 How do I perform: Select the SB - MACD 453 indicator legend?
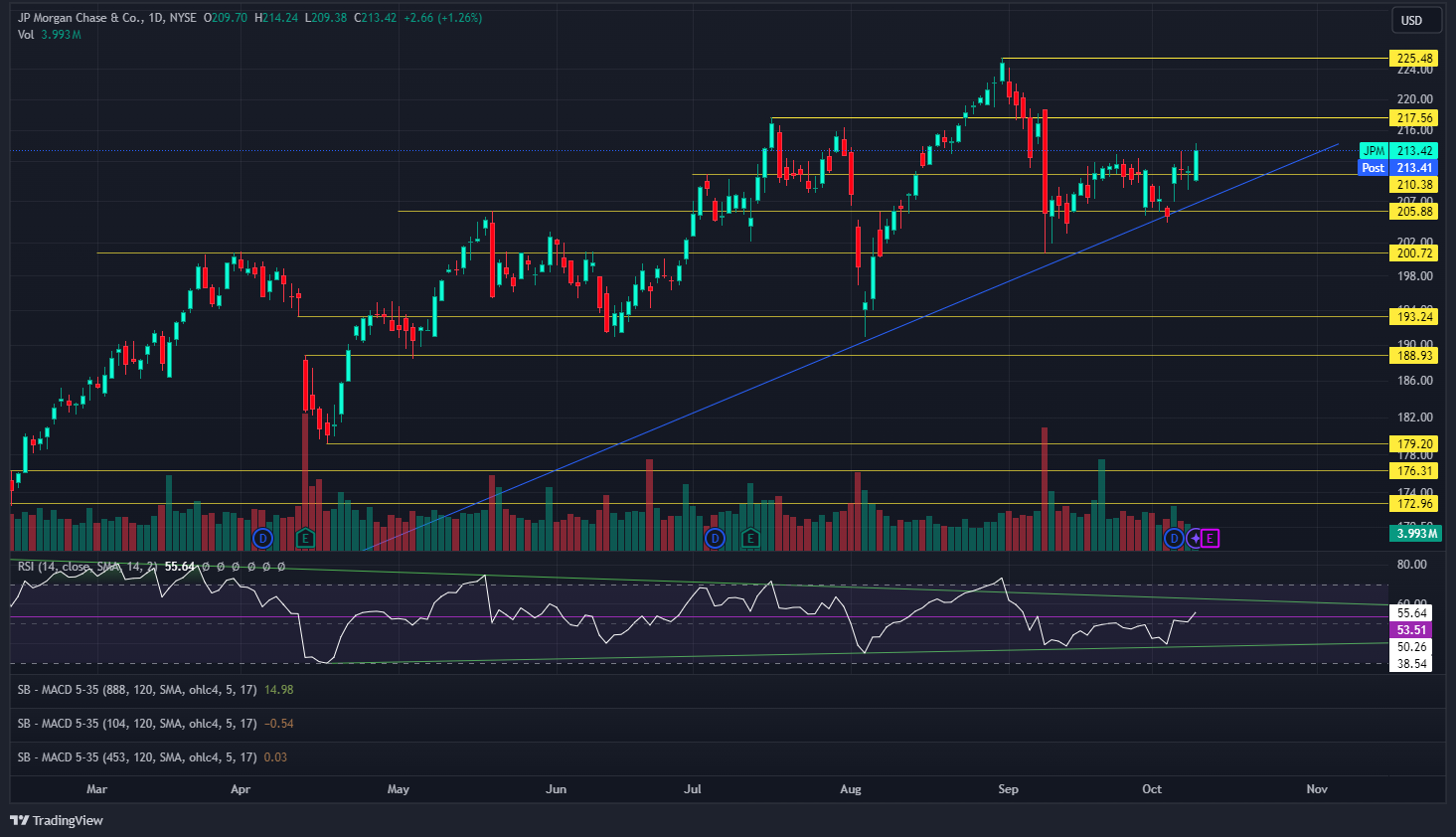(x=137, y=757)
